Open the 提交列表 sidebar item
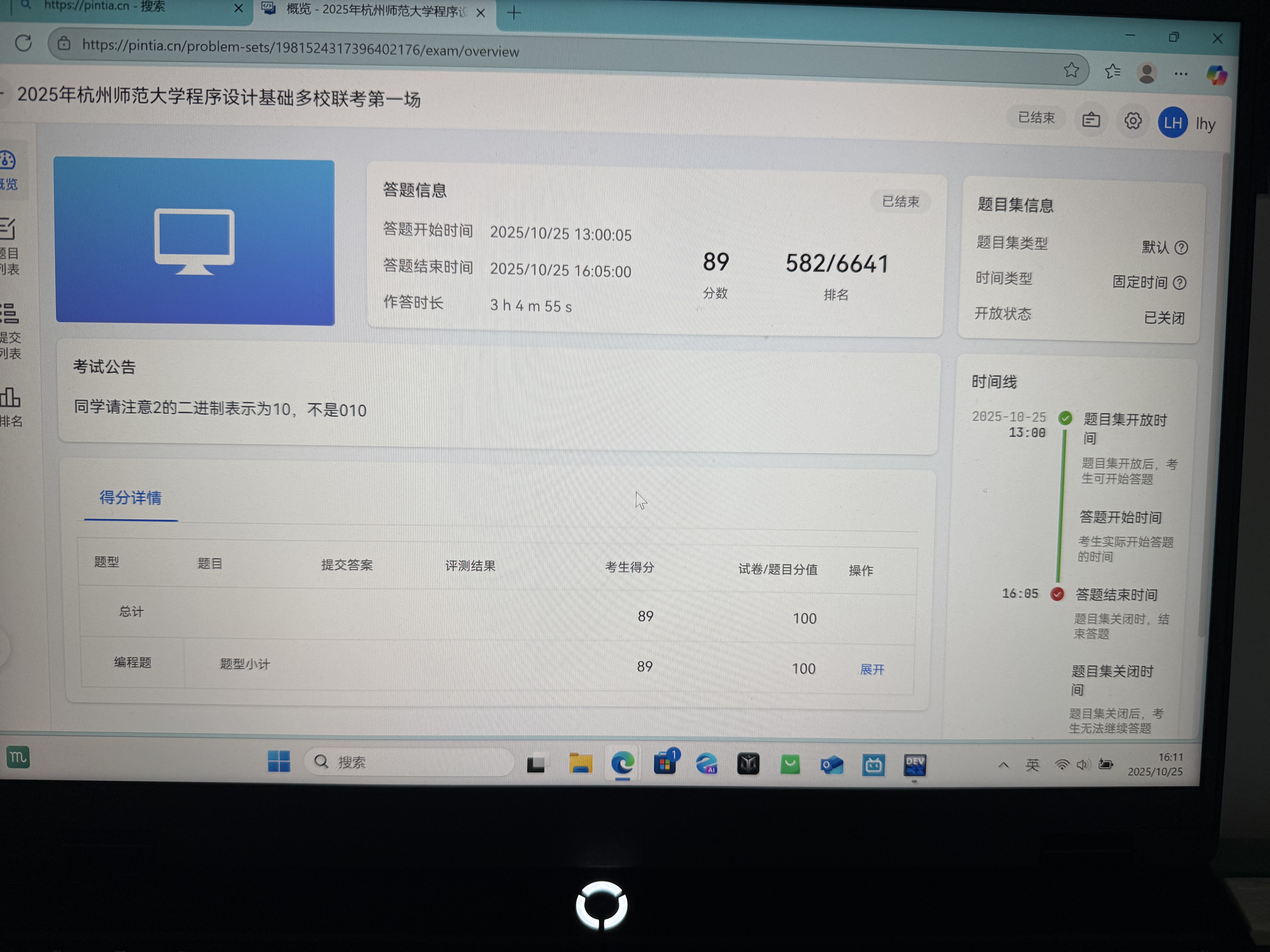Viewport: 1270px width, 952px height. pos(10,331)
